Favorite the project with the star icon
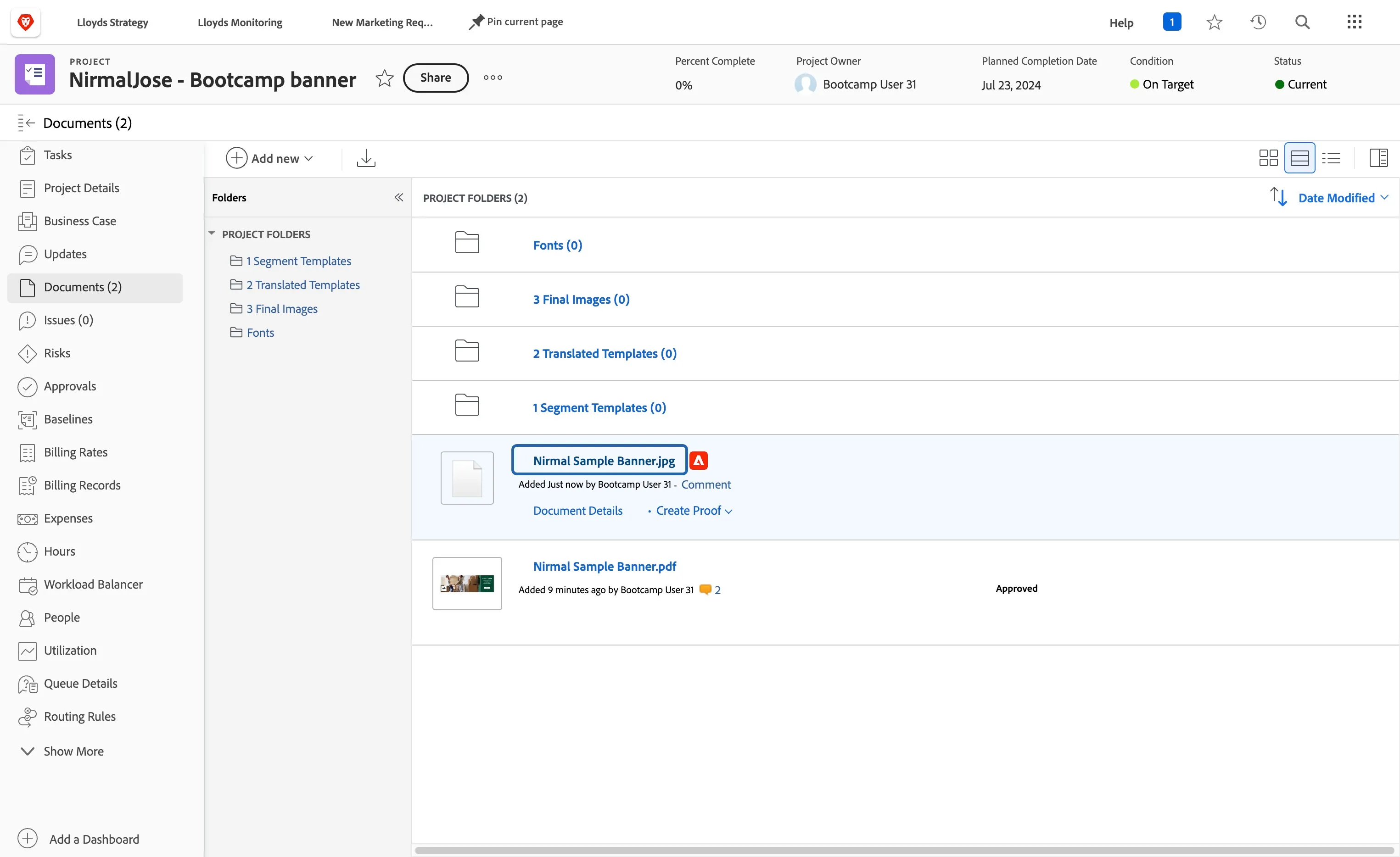Screen dimensions: 1400x857 [x=385, y=78]
